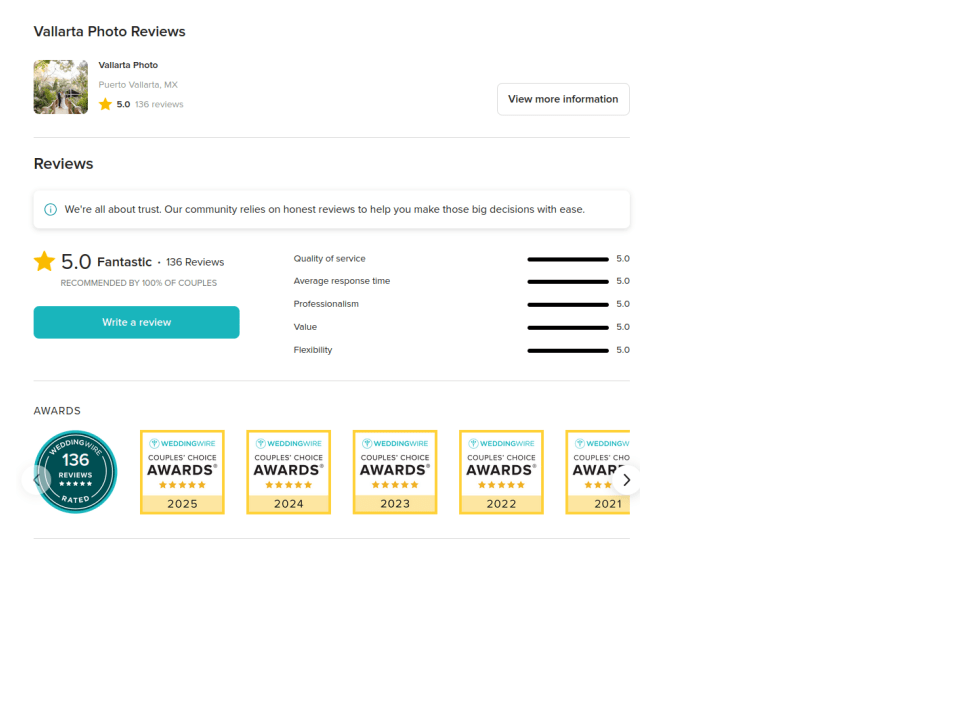Click the Vallarta Photo vendor name
Screen dimensions: 960x720
click(128, 64)
